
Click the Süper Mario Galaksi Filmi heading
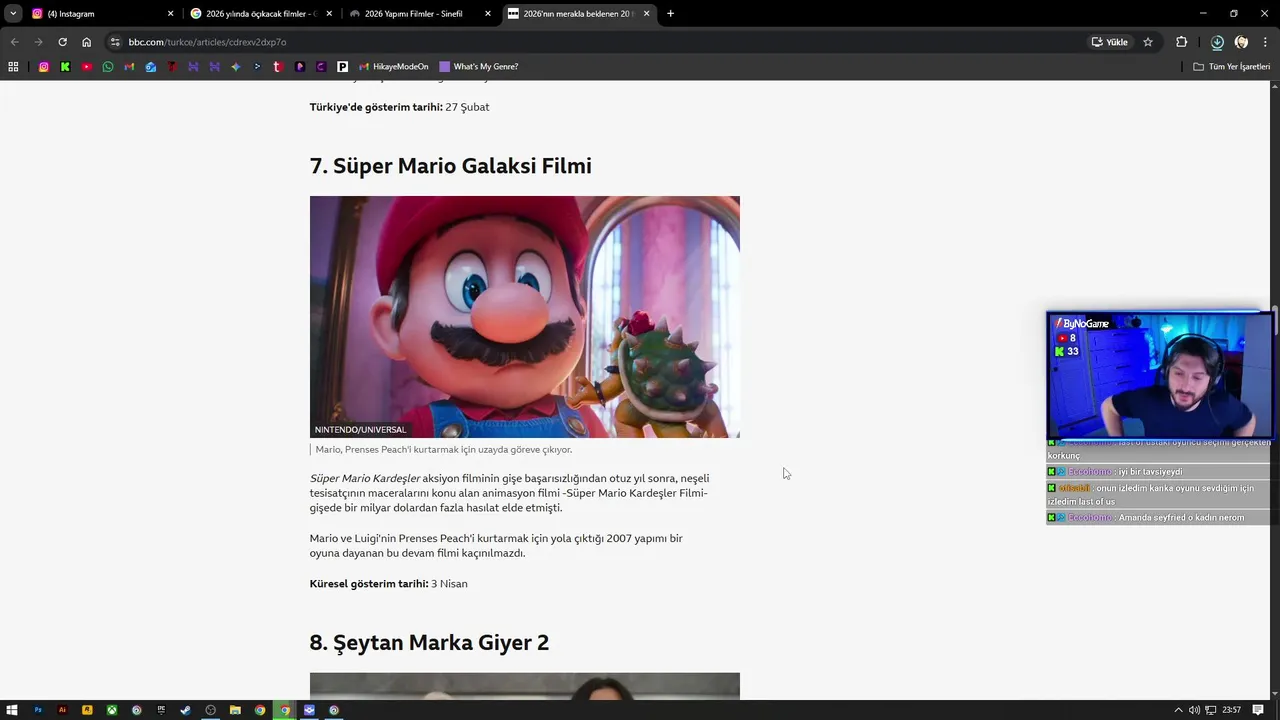pos(450,166)
